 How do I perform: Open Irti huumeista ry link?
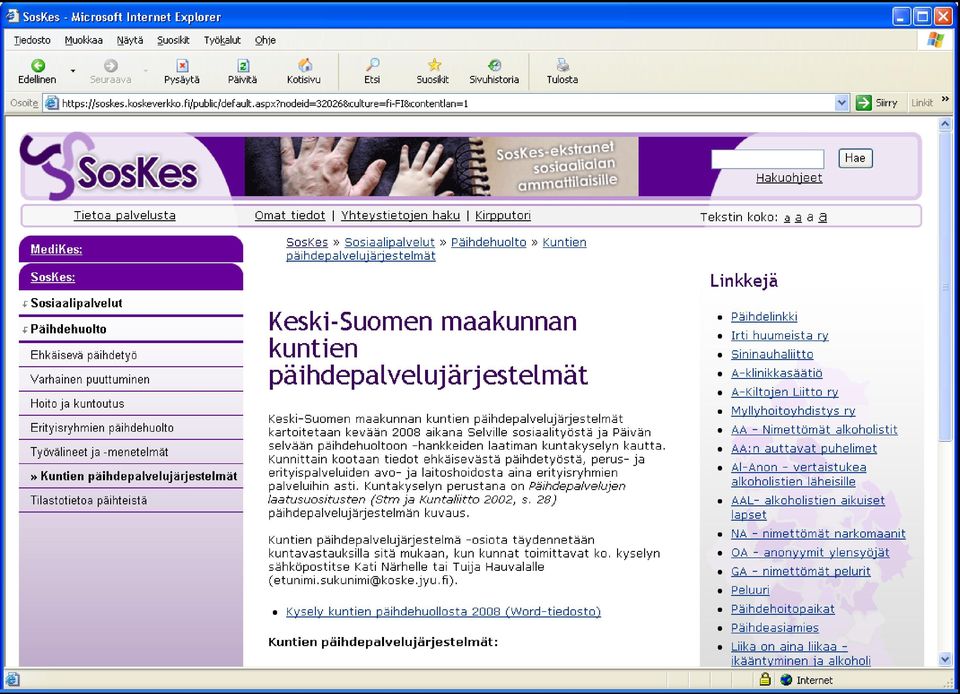click(779, 335)
